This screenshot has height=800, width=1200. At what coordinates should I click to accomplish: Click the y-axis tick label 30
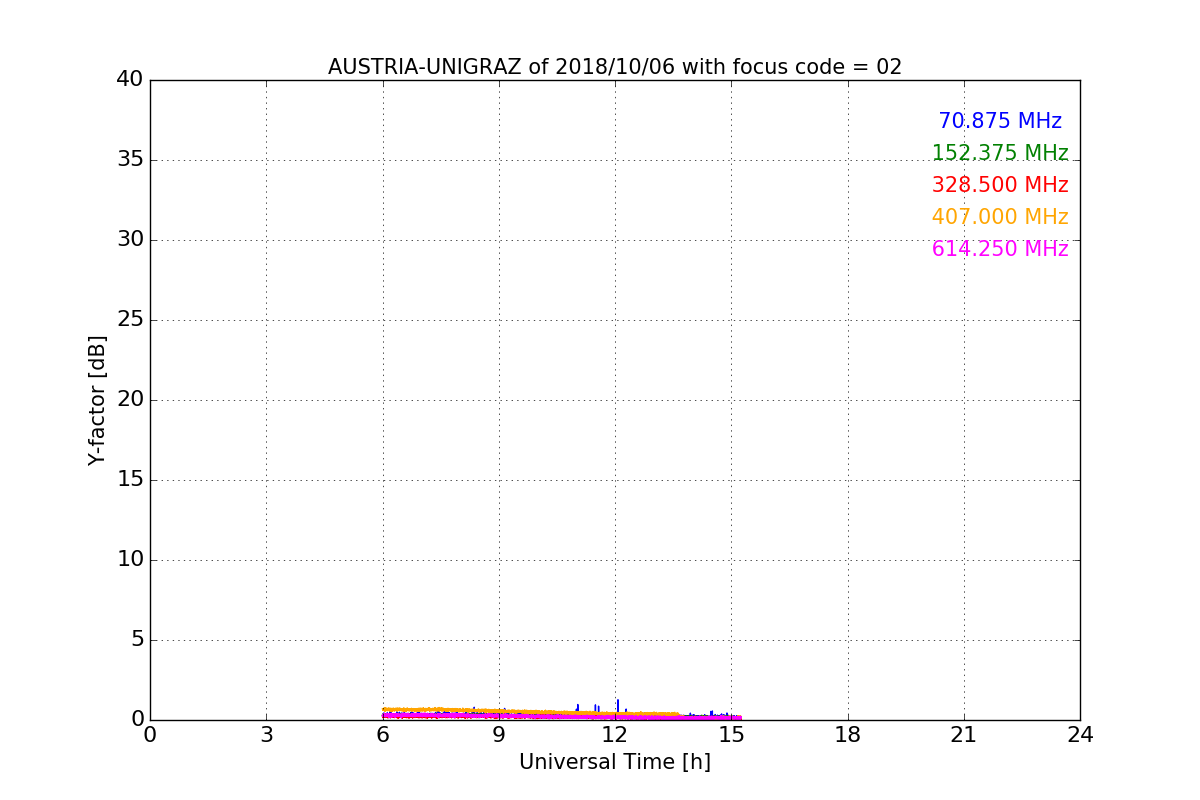[130, 239]
